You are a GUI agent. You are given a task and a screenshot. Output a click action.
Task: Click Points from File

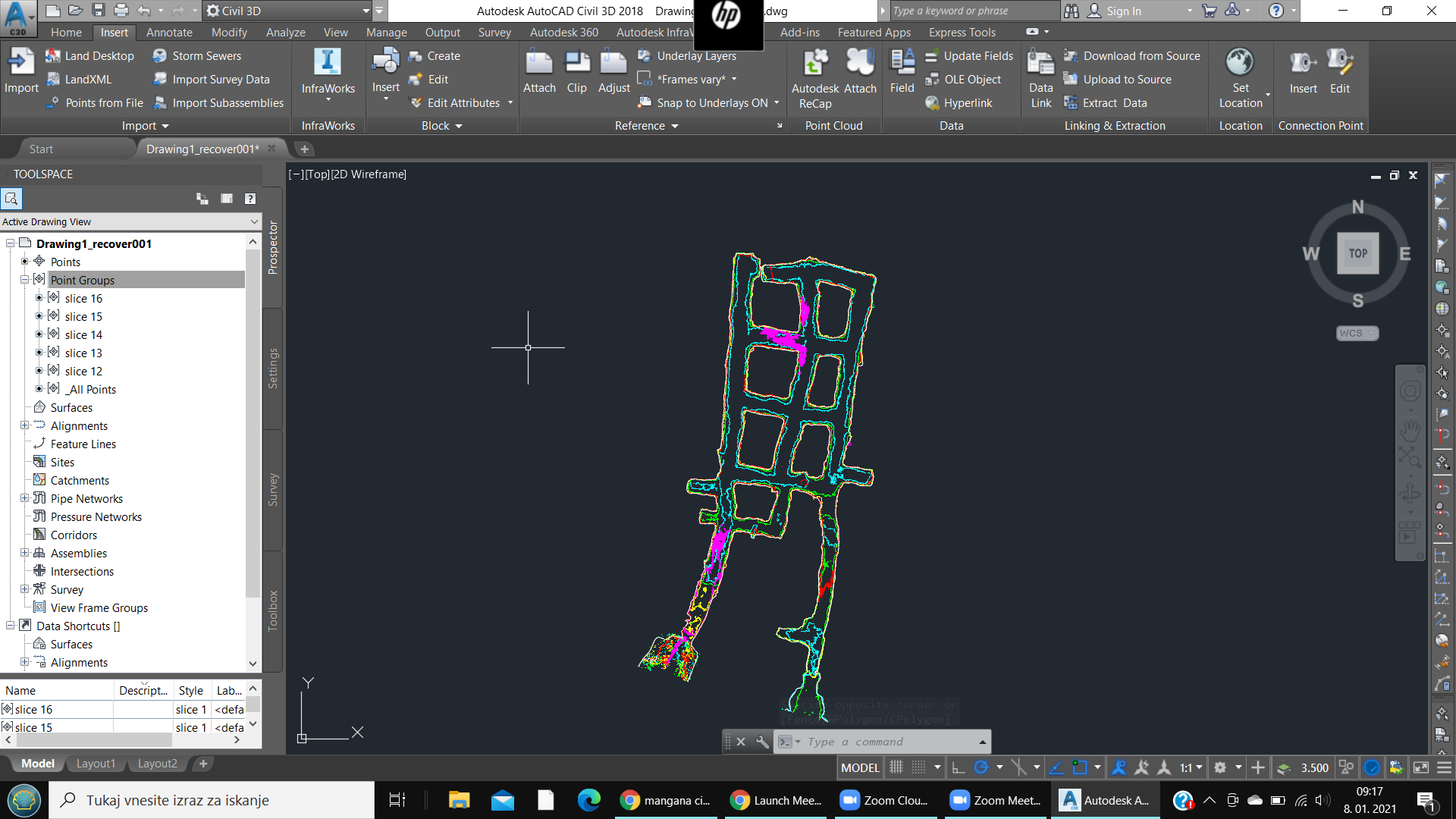click(95, 103)
